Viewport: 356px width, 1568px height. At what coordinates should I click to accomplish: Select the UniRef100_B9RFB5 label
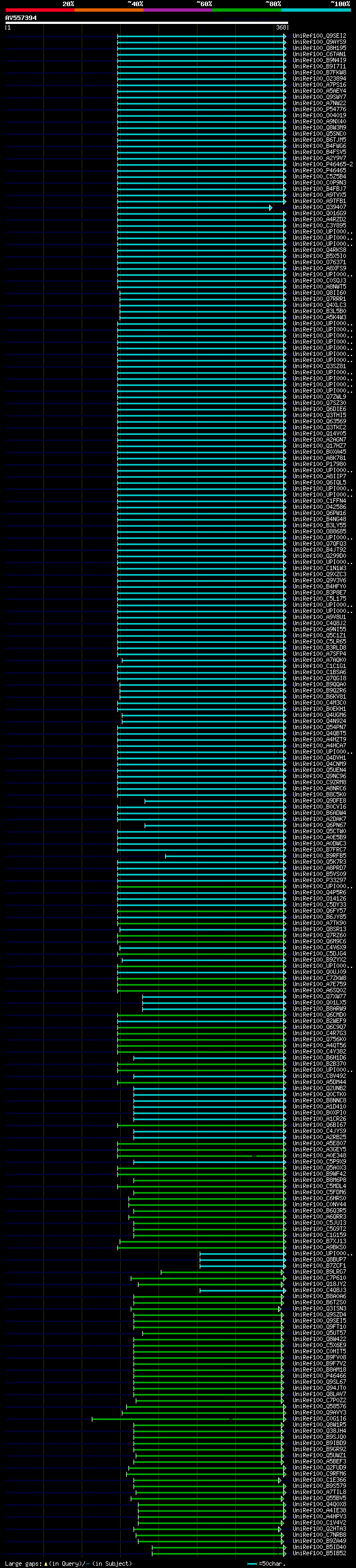coord(319,857)
